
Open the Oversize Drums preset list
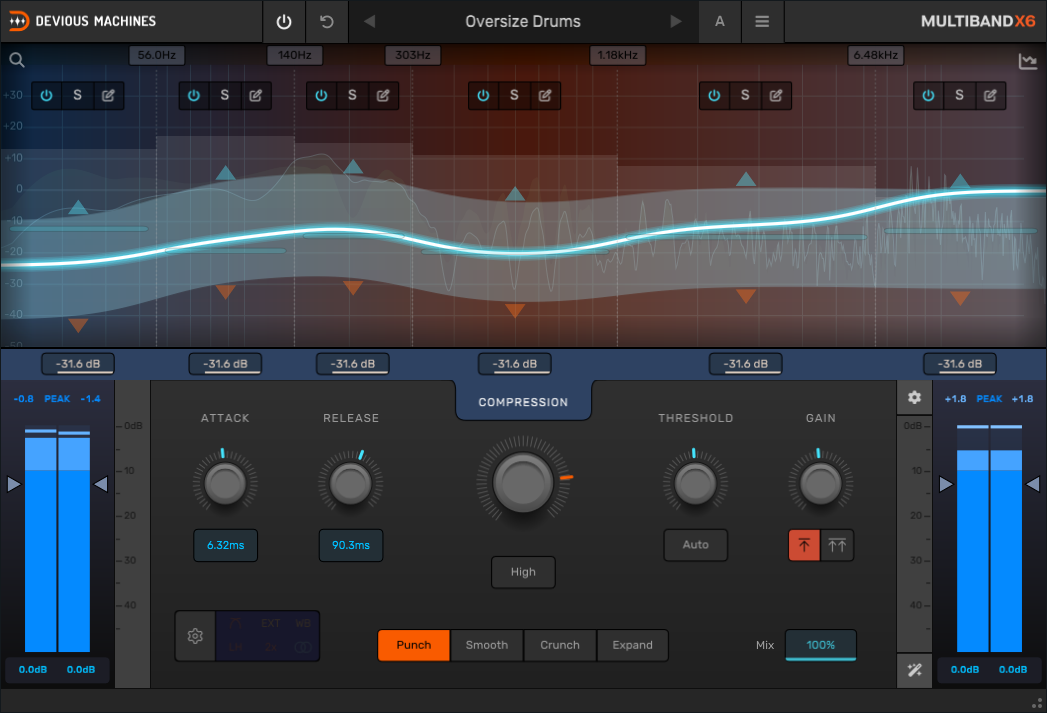[522, 21]
